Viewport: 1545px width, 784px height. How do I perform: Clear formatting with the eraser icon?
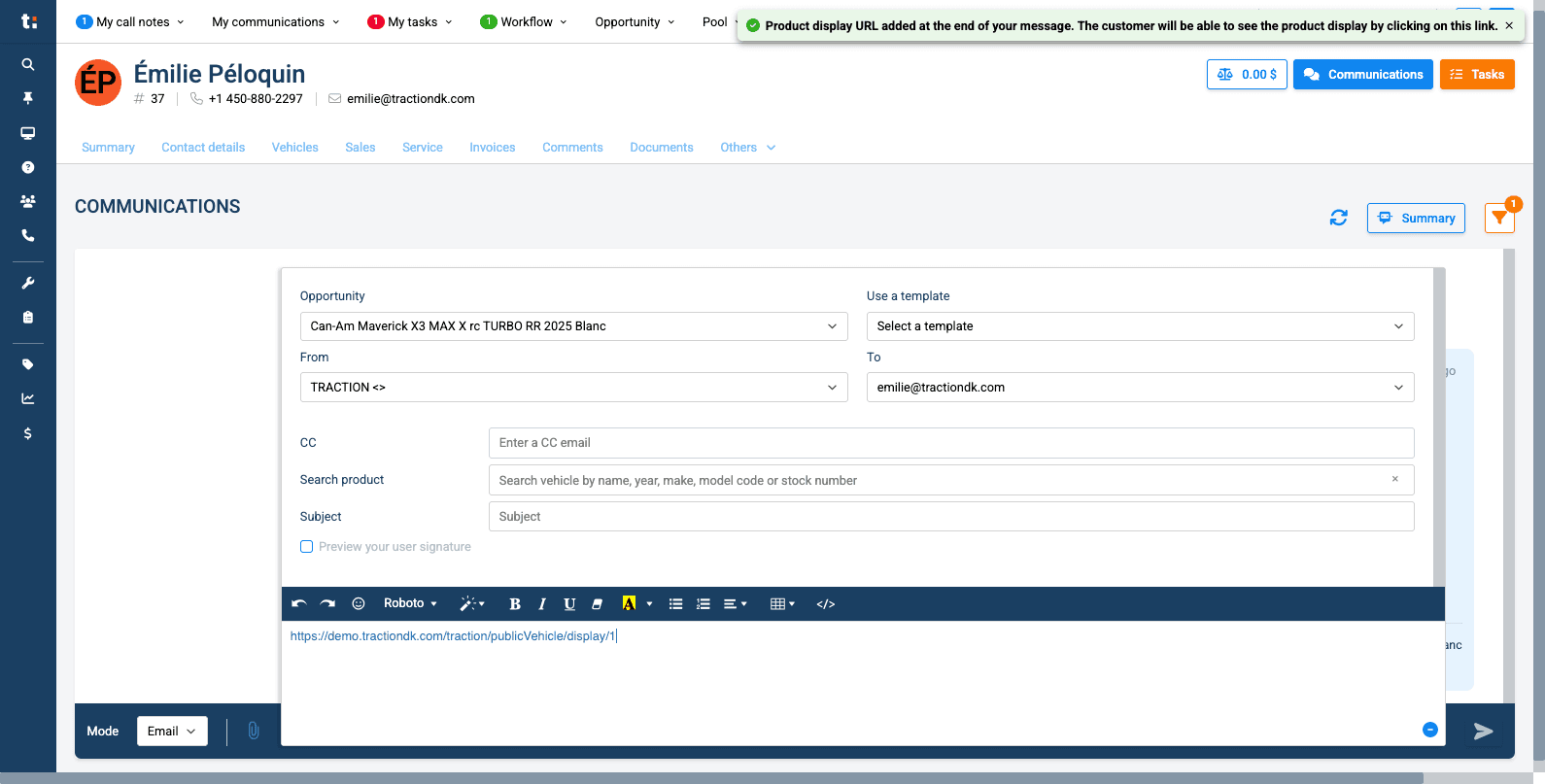[x=598, y=604]
